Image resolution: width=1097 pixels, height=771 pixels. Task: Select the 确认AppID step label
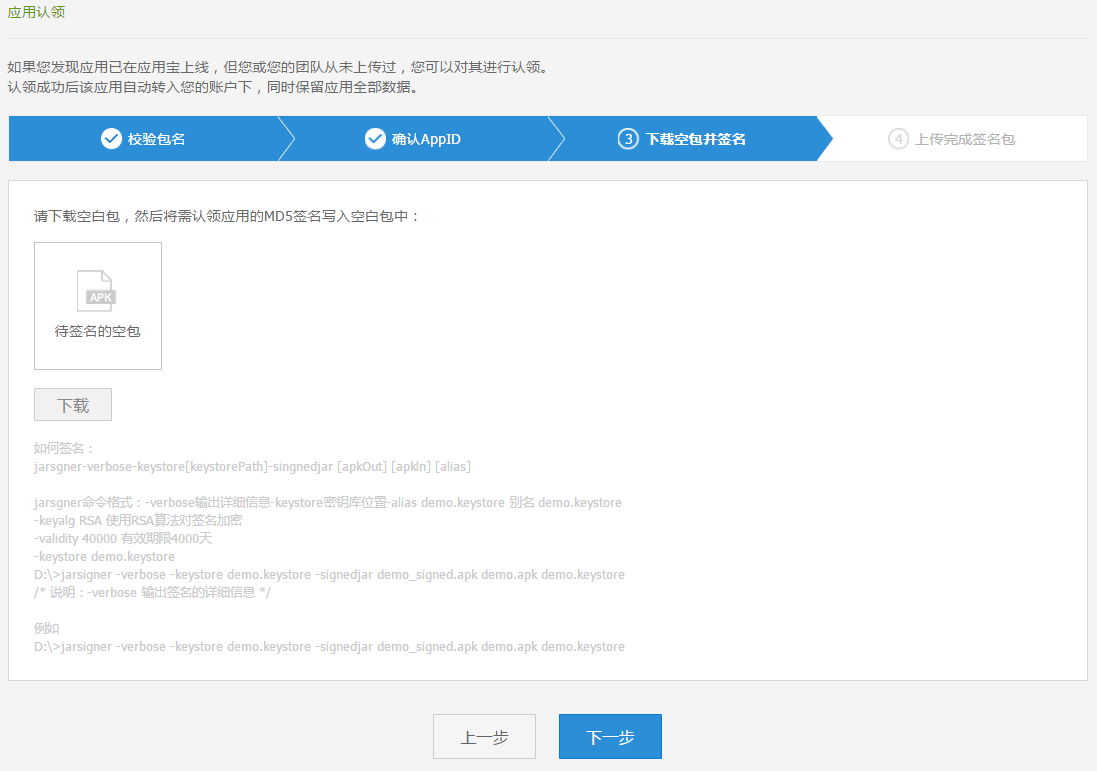tap(426, 139)
